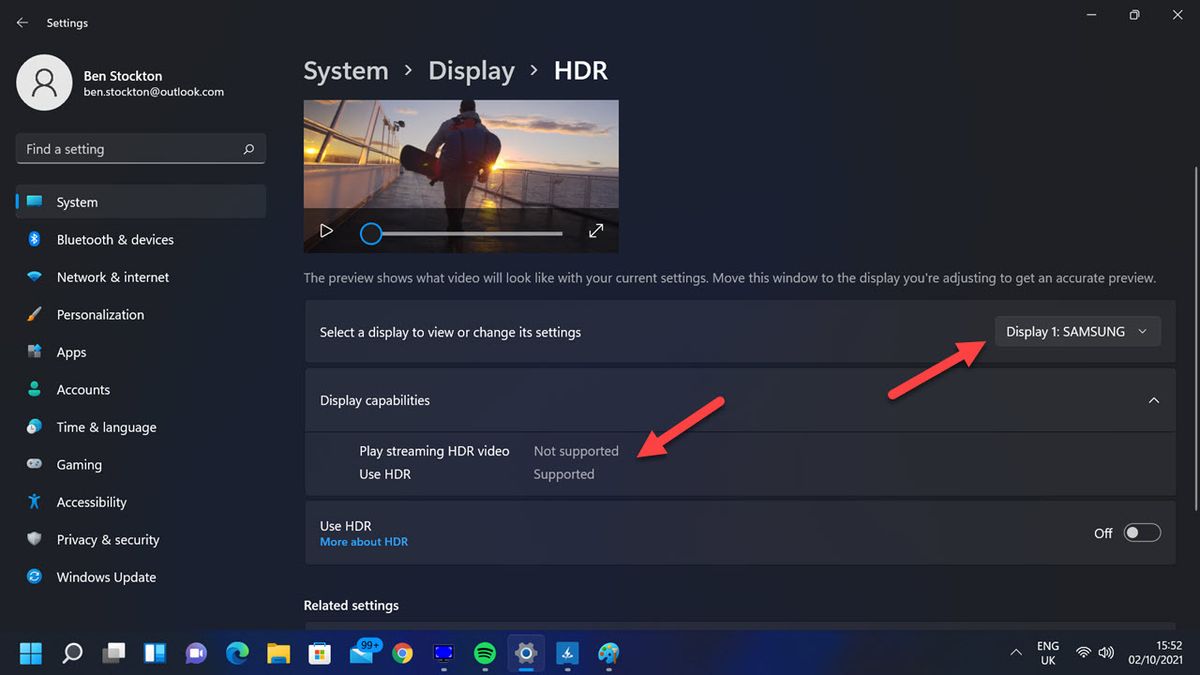Click the back arrow in Settings
The image size is (1200, 675).
tap(22, 22)
